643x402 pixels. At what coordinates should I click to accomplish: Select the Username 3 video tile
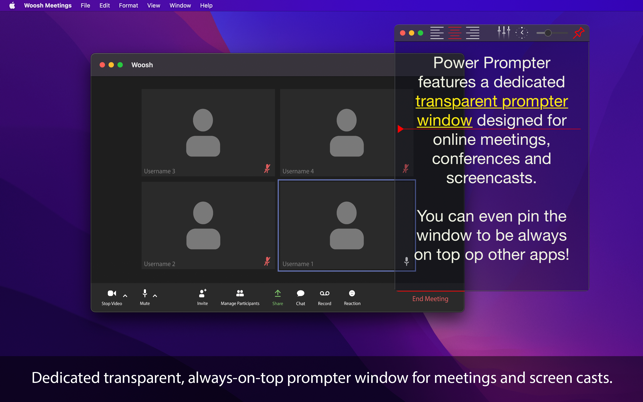(208, 132)
